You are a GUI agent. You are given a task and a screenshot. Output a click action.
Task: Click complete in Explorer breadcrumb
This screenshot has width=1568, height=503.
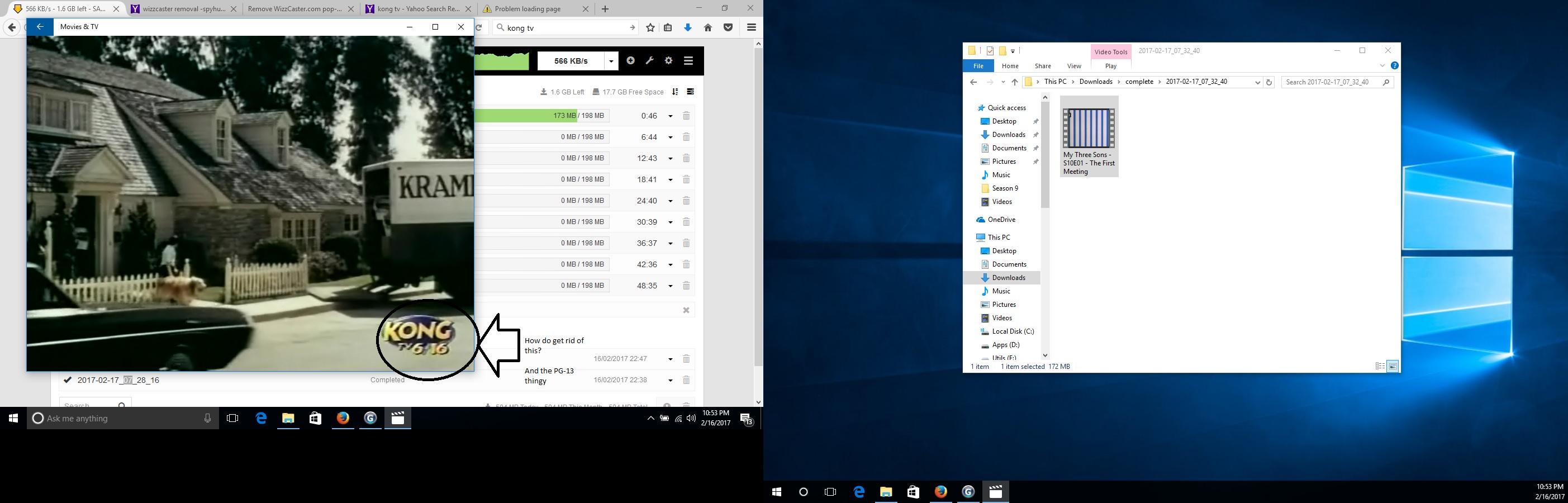tap(1139, 82)
